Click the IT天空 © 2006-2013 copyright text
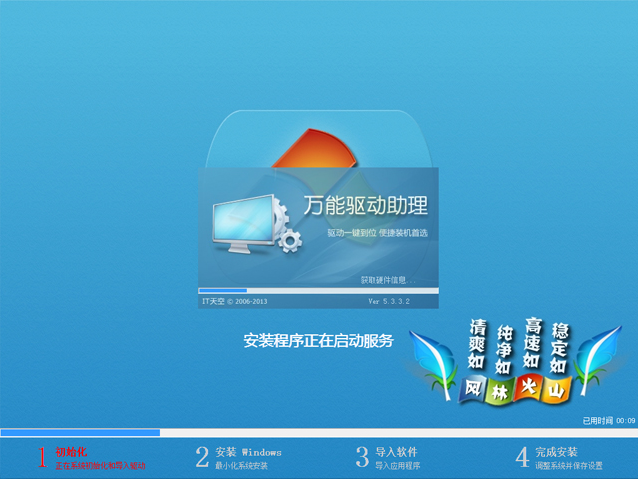 pos(235,301)
